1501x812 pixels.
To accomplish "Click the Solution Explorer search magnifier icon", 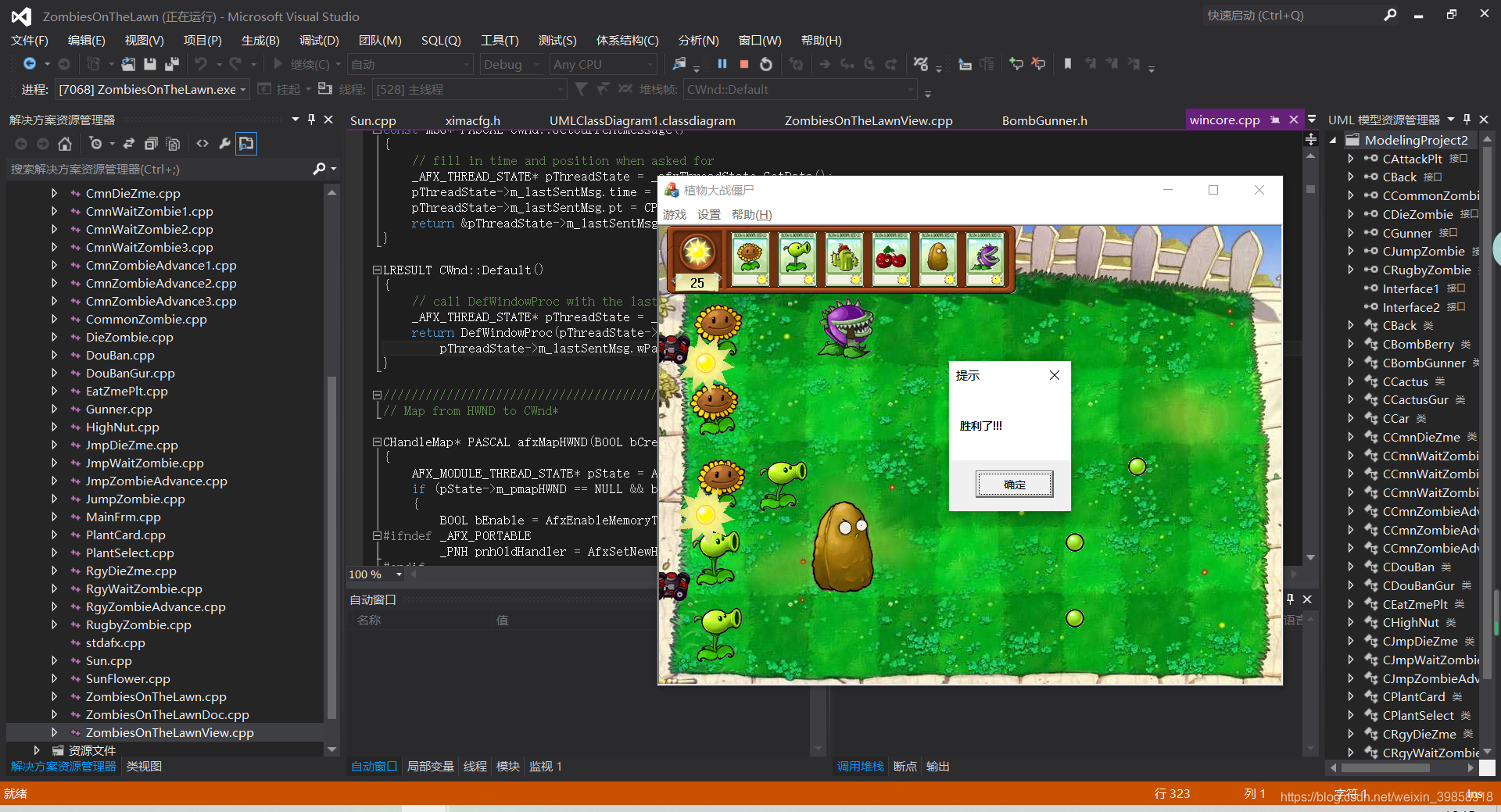I will click(x=319, y=169).
